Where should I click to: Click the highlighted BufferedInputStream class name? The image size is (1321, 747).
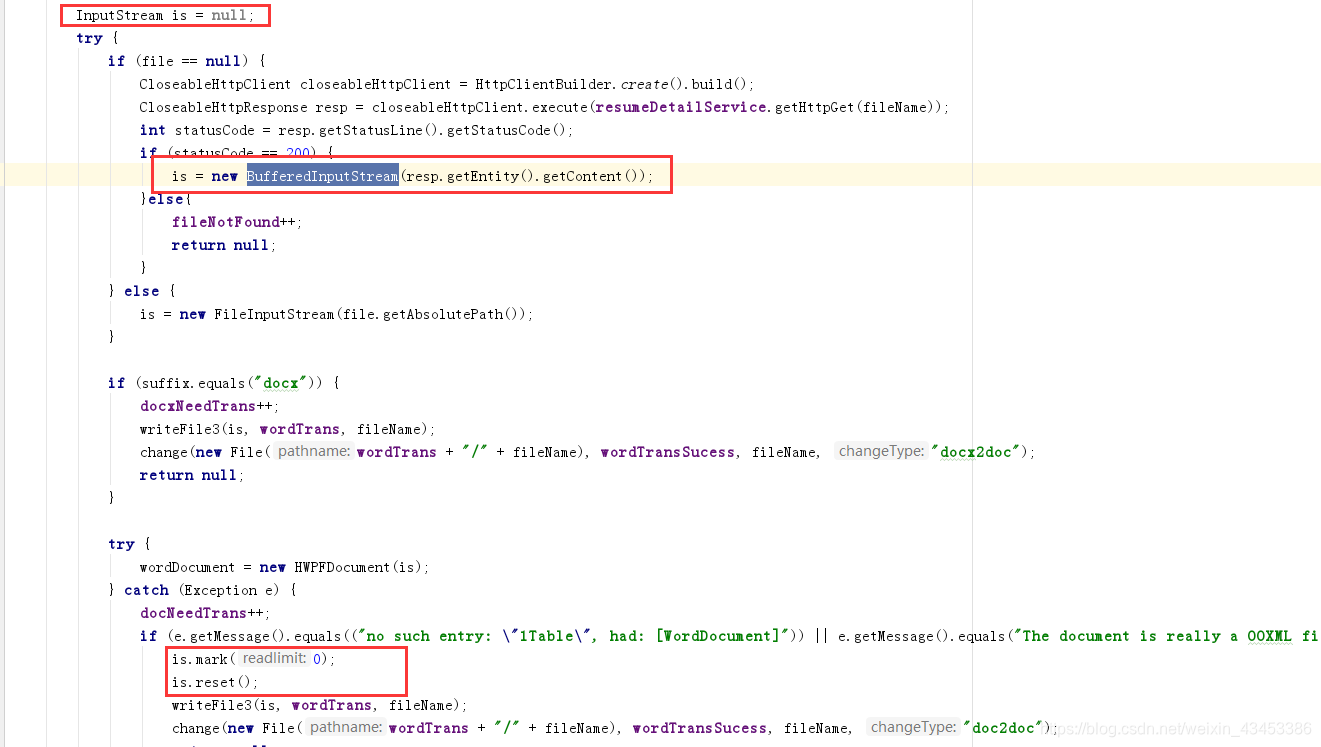(323, 176)
